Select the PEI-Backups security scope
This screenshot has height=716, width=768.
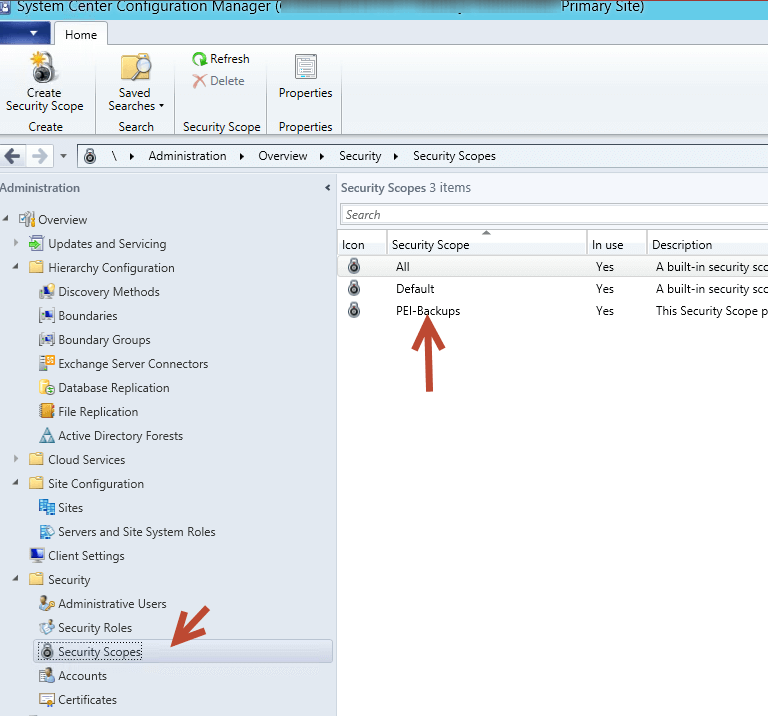coord(428,310)
